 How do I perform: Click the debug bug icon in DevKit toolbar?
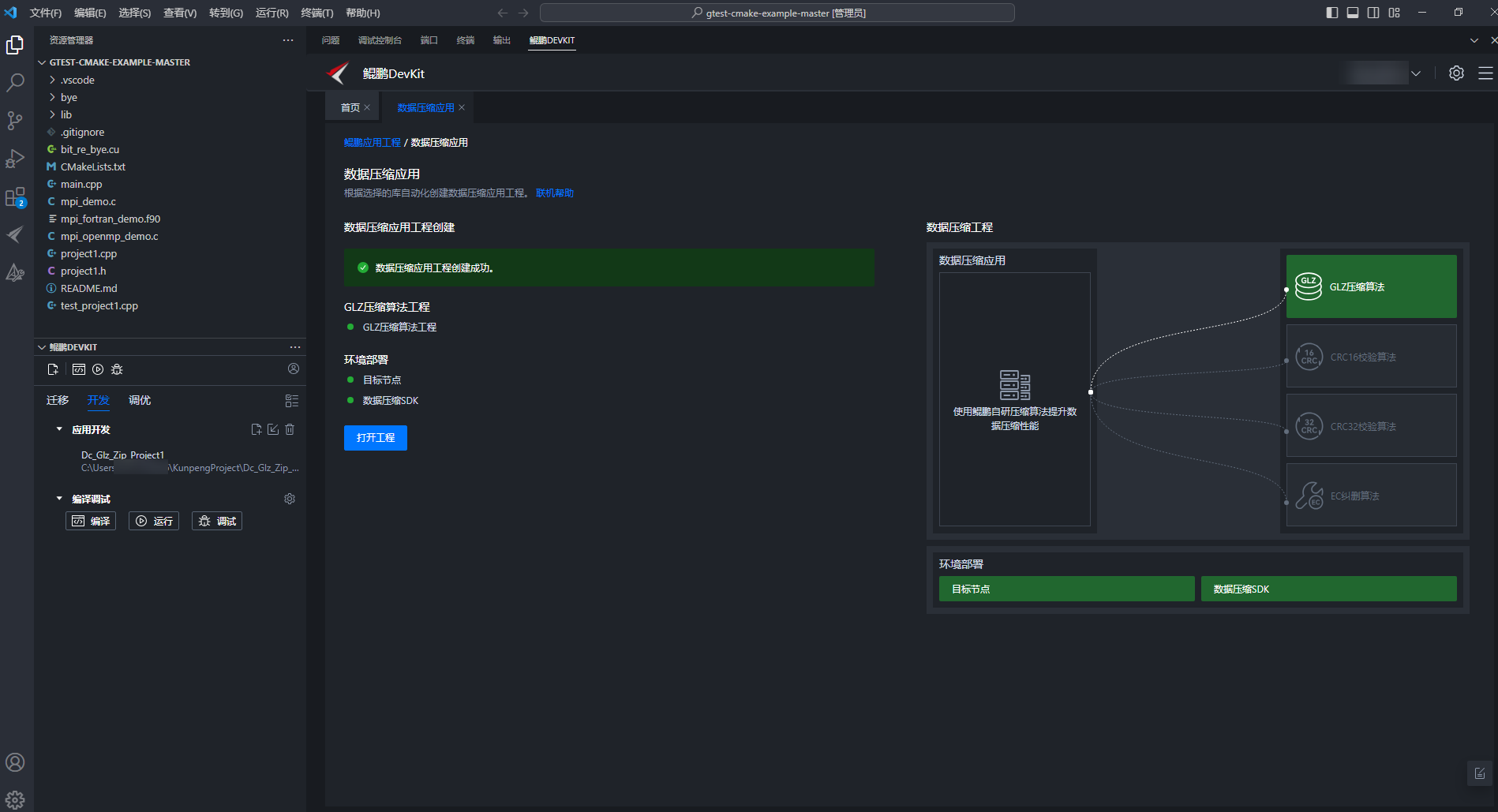[117, 369]
